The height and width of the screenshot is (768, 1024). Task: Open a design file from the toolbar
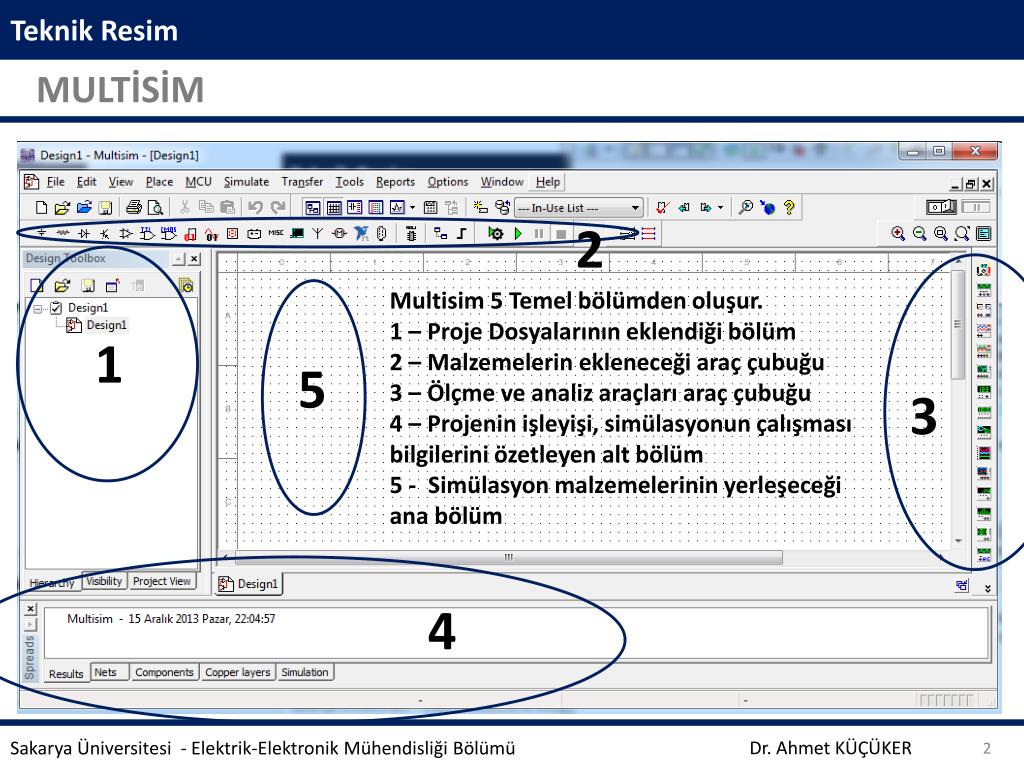(62, 208)
